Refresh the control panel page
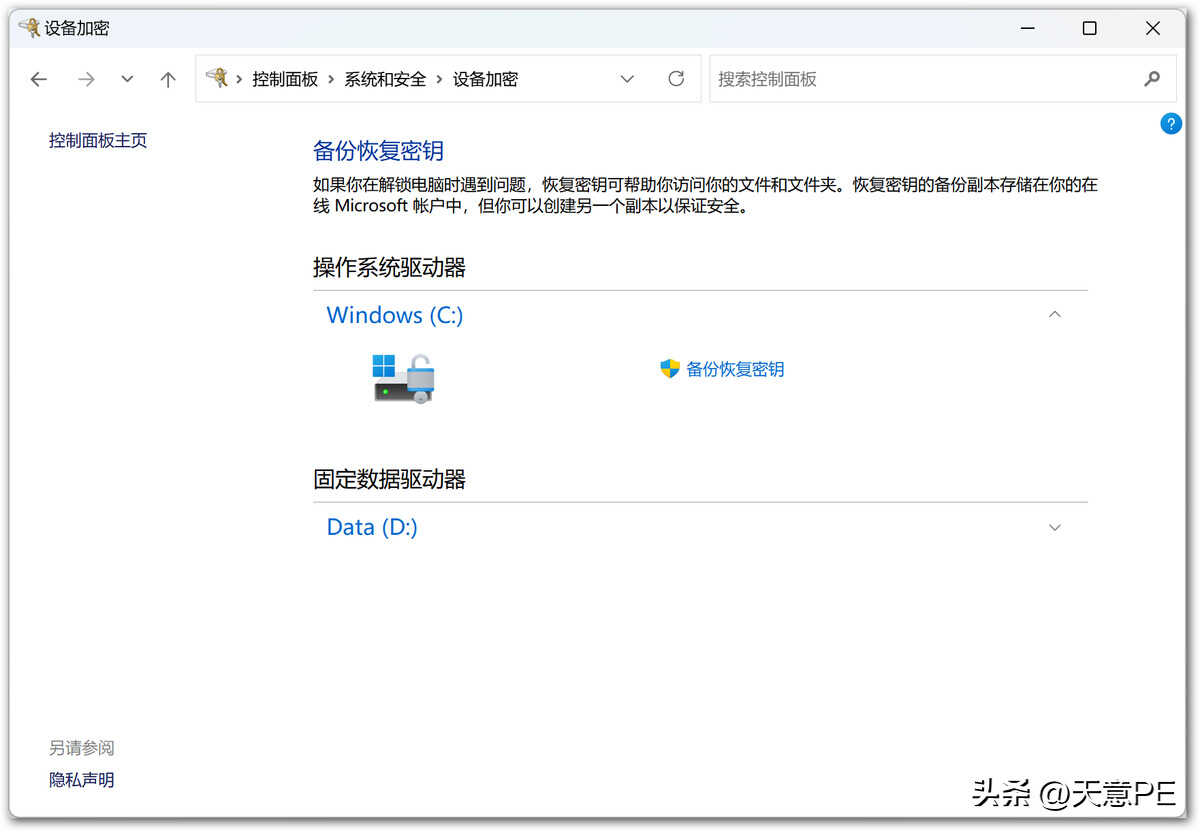Screen dimensions: 1200x832 [676, 79]
